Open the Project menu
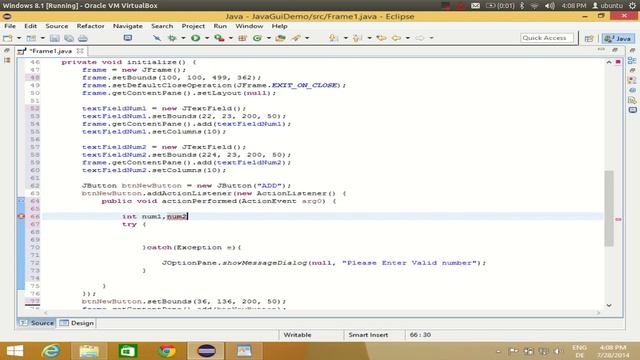This screenshot has width=640, height=360. (193, 26)
